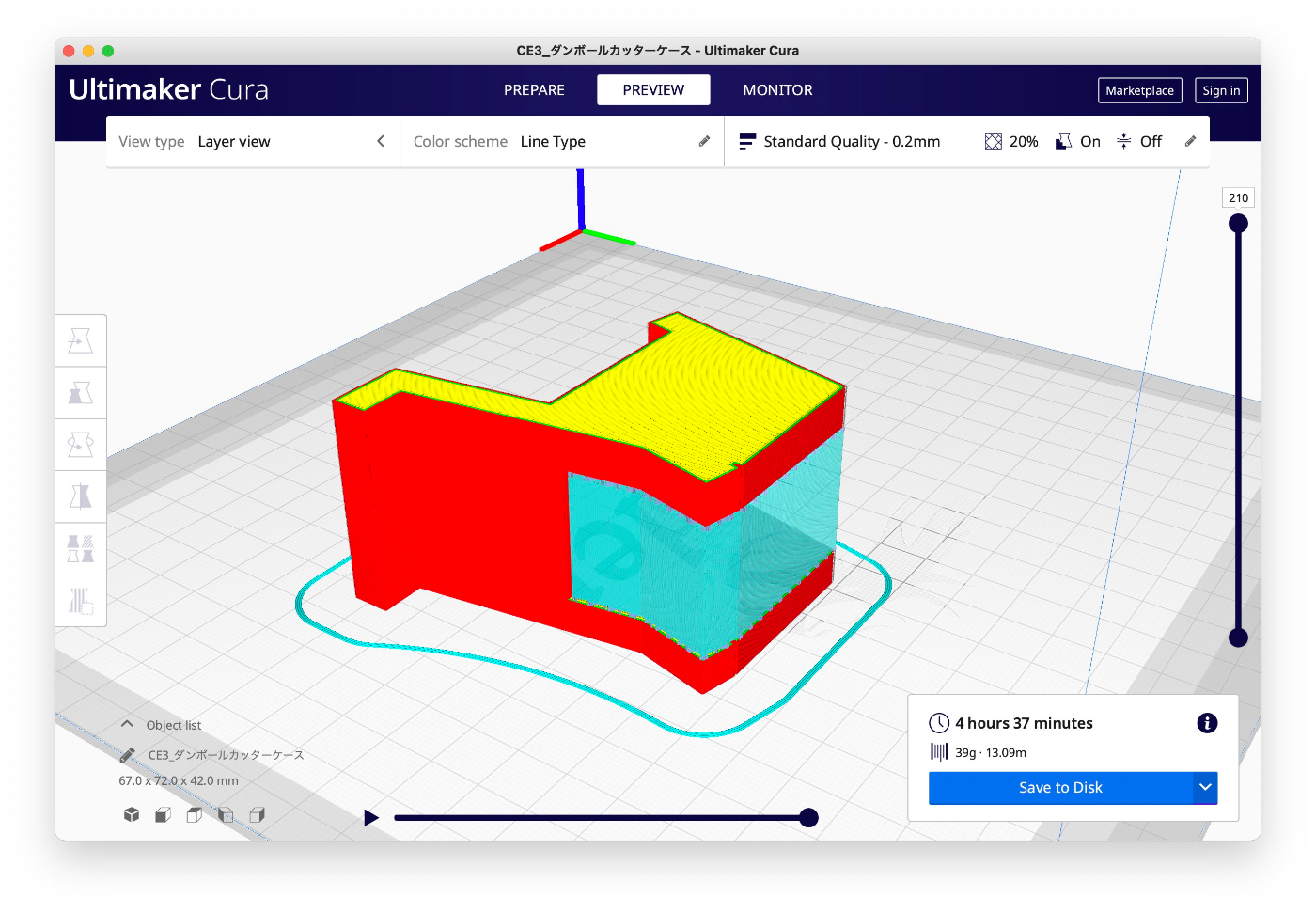
Task: Select CE3 model in Object list
Action: coord(226,755)
